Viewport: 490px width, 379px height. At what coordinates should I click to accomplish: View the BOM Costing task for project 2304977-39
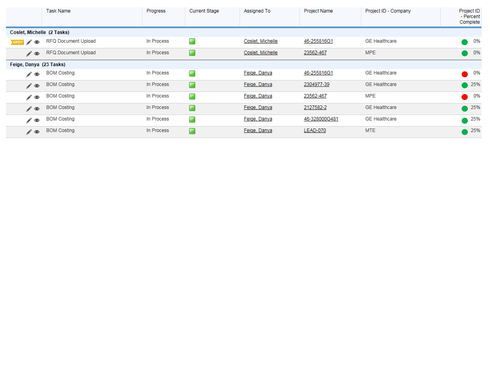(37, 86)
